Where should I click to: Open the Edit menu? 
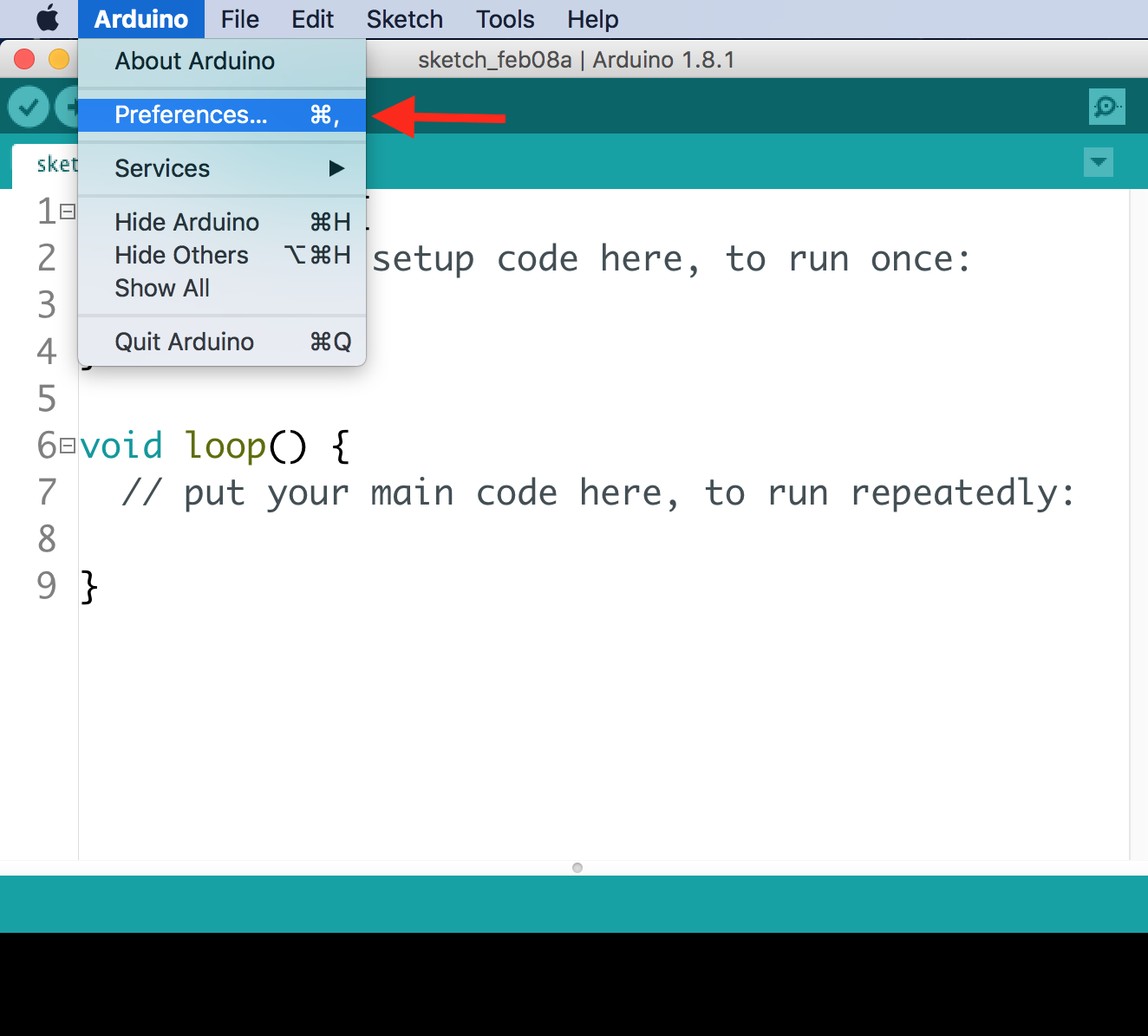point(313,19)
